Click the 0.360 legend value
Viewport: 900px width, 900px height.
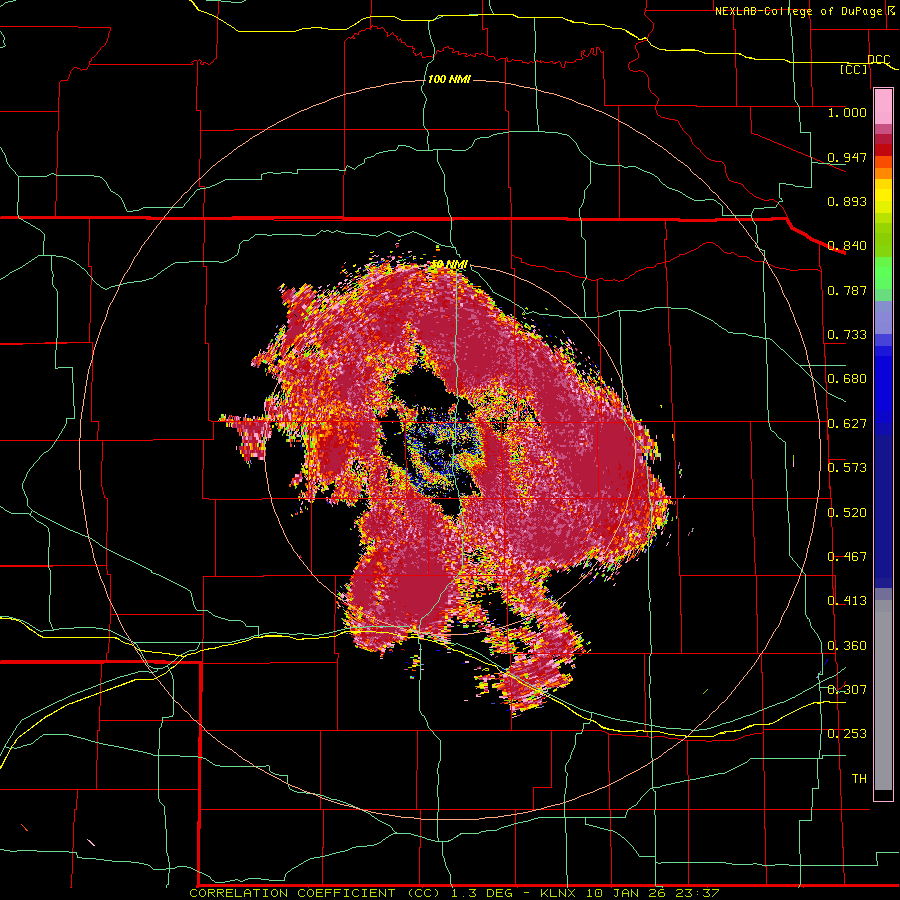pos(847,646)
